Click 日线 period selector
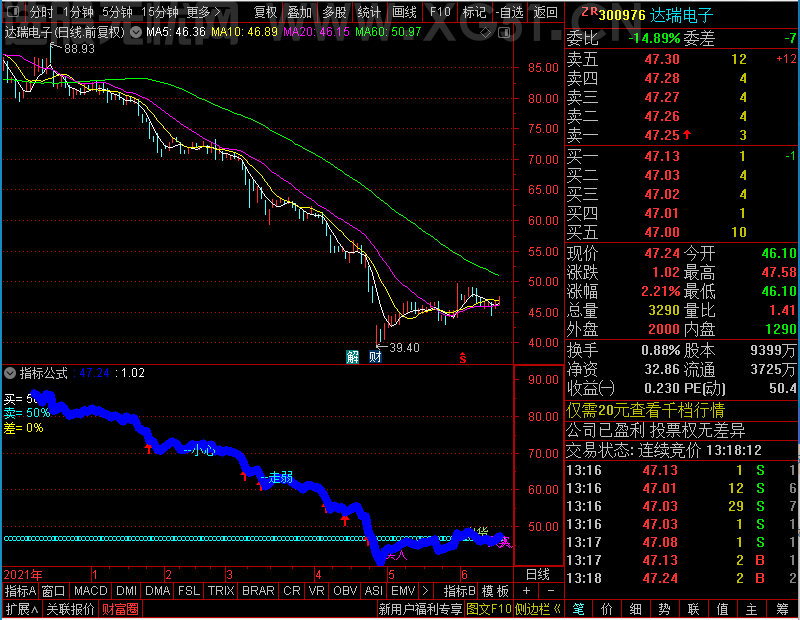The image size is (800, 620). click(538, 575)
